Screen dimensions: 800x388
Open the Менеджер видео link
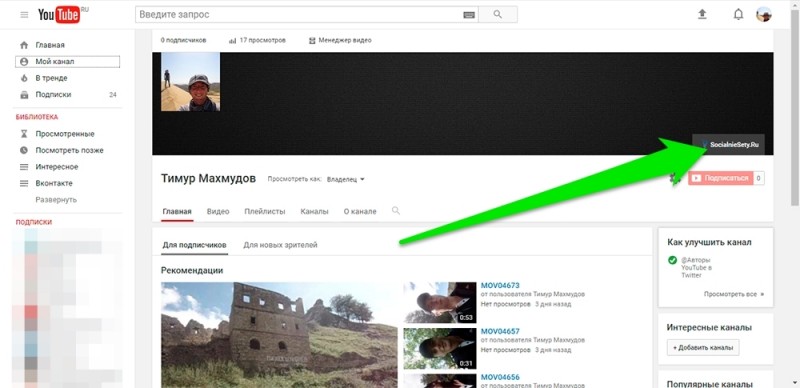pos(345,40)
